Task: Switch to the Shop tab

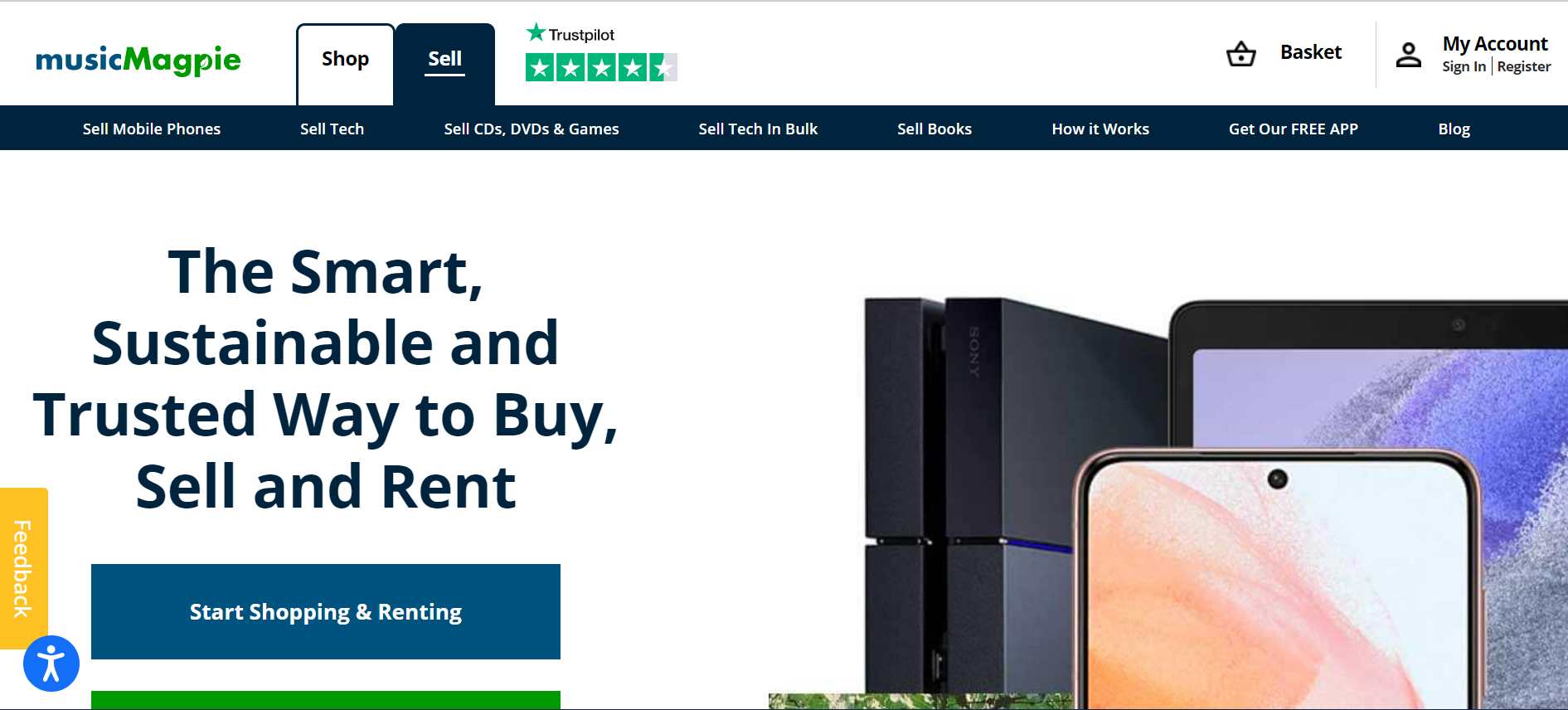Action: pos(346,60)
